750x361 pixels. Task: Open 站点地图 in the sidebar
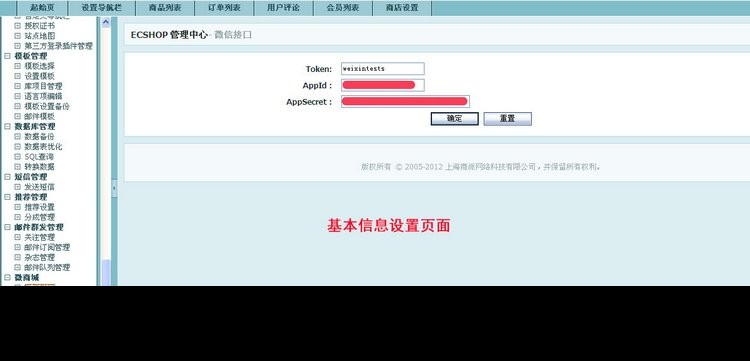[x=40, y=36]
